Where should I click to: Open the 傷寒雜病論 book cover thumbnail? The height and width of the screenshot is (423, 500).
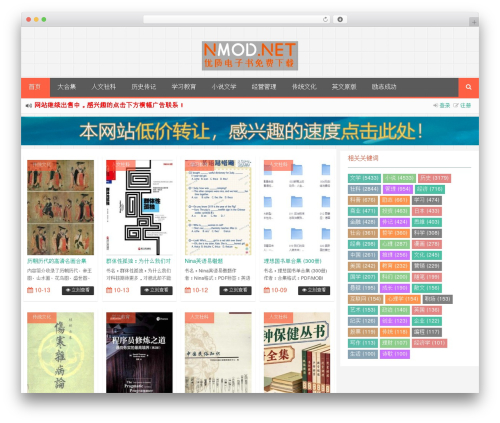pyautogui.click(x=60, y=353)
